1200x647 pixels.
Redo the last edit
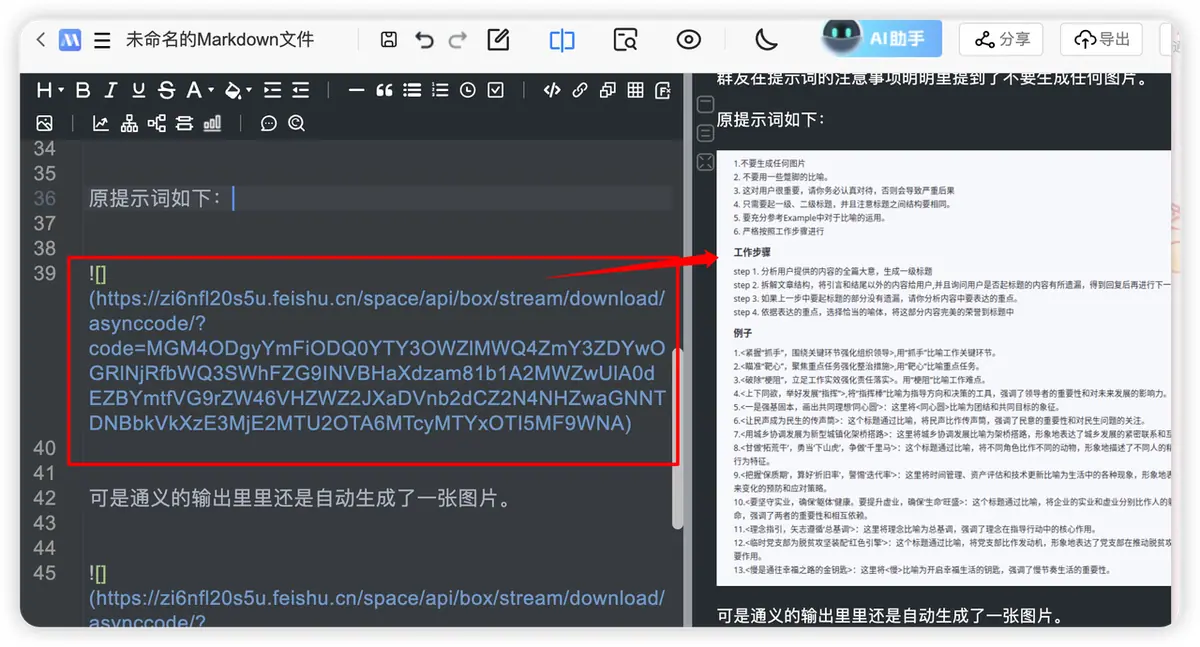coord(458,40)
